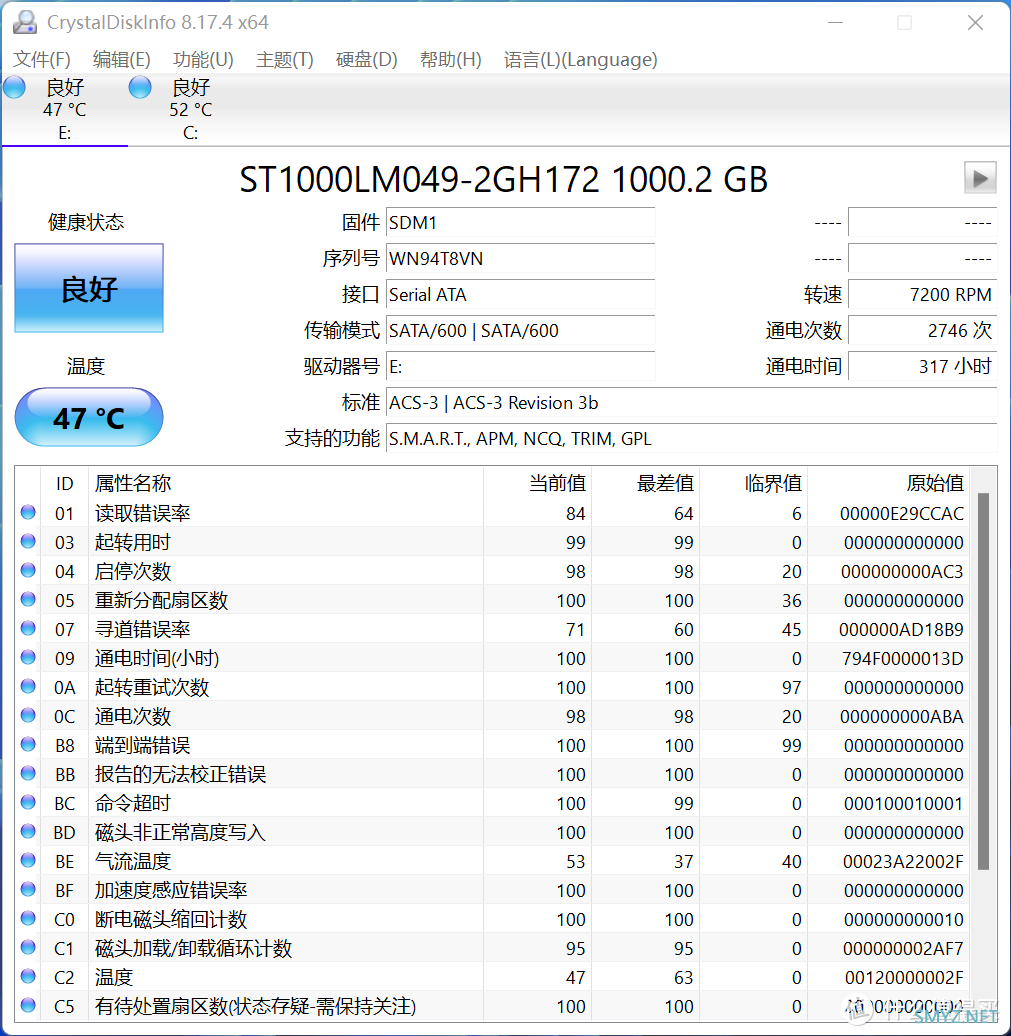This screenshot has width=1011, height=1036.
Task: Click the raw value 00023A22002F
Action: pyautogui.click(x=903, y=862)
